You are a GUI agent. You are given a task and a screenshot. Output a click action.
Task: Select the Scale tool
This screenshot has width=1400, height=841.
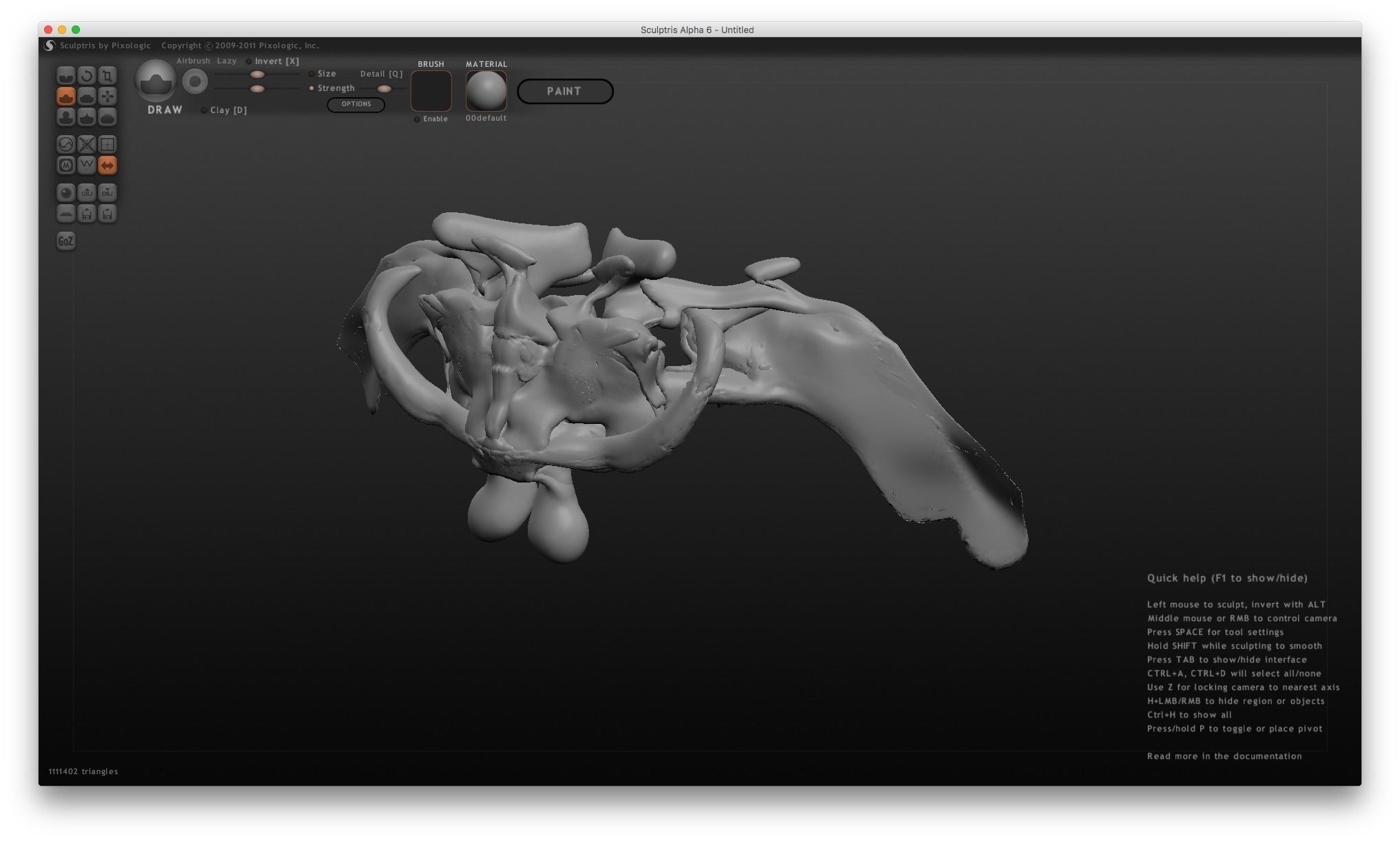click(107, 75)
